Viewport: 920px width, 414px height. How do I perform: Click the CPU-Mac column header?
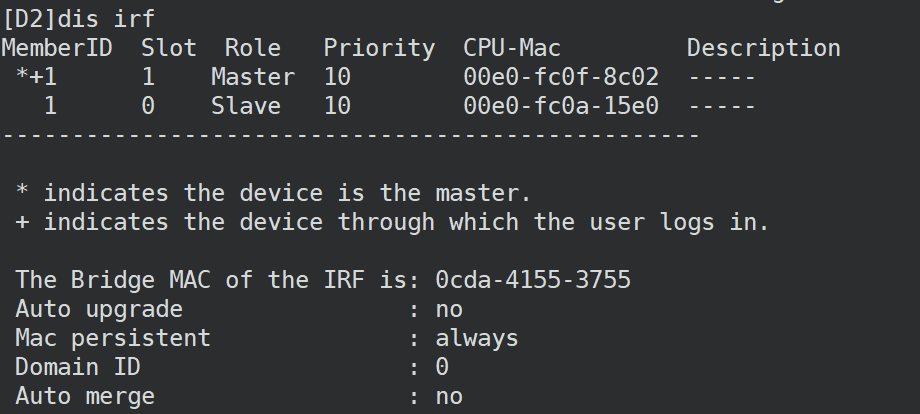coord(511,48)
